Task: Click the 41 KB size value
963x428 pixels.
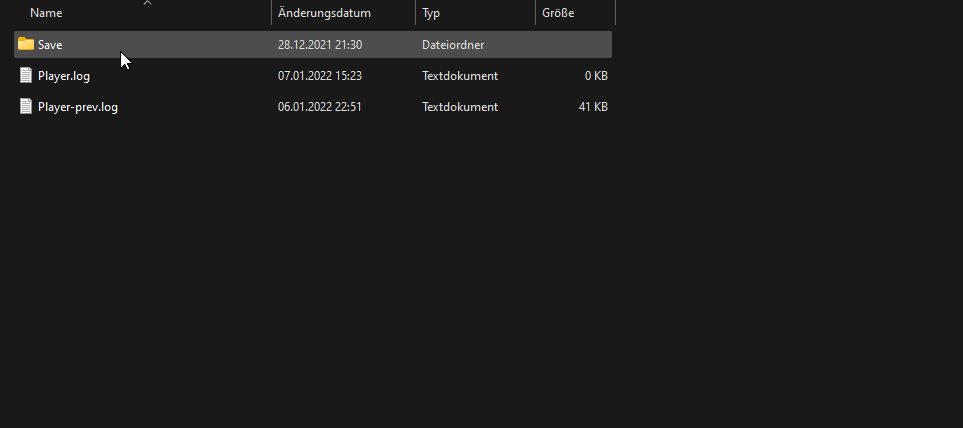Action: pos(593,107)
